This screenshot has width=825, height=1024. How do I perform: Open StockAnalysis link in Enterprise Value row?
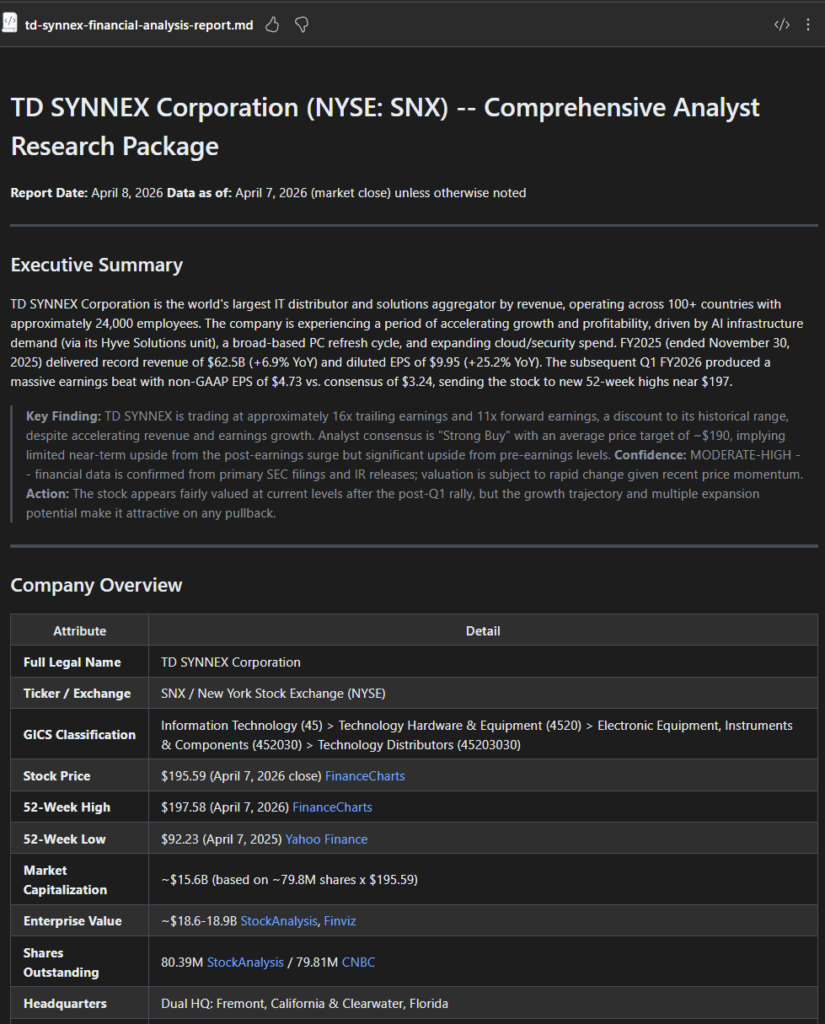tap(279, 921)
